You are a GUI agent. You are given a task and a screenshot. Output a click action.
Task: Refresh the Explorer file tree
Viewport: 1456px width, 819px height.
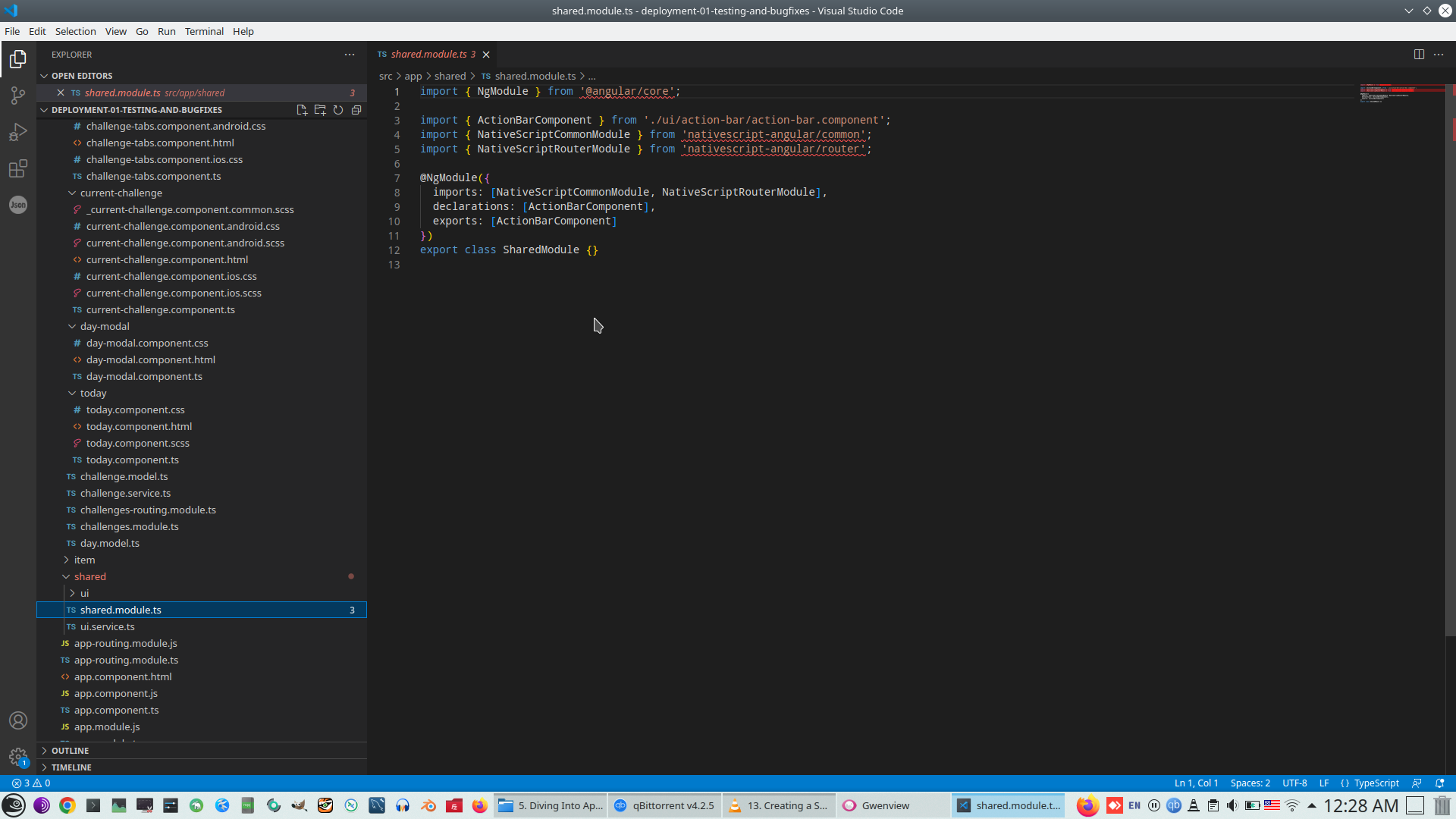338,110
